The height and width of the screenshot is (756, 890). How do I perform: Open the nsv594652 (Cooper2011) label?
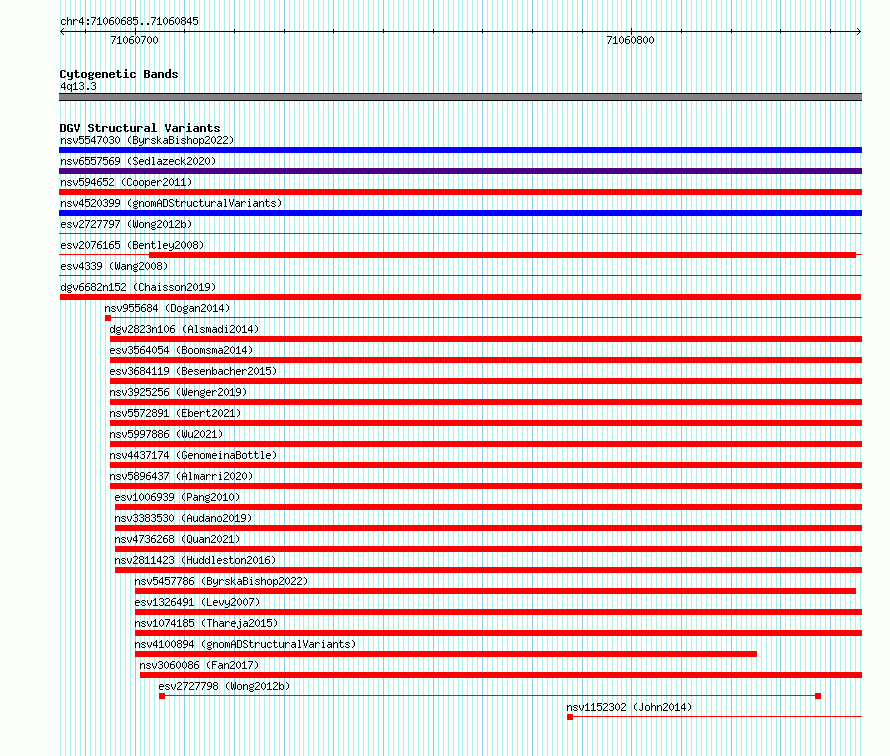[126, 182]
